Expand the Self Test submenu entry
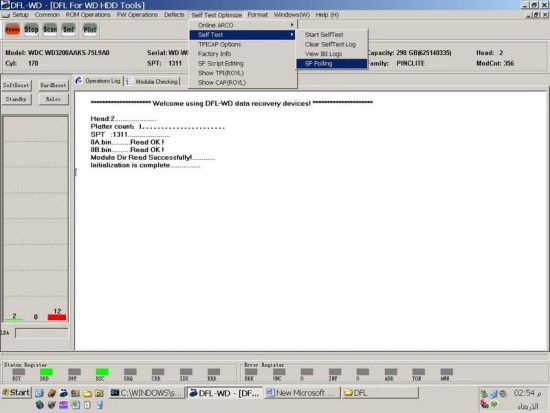Screen dimensions: 550x413 (x=243, y=35)
